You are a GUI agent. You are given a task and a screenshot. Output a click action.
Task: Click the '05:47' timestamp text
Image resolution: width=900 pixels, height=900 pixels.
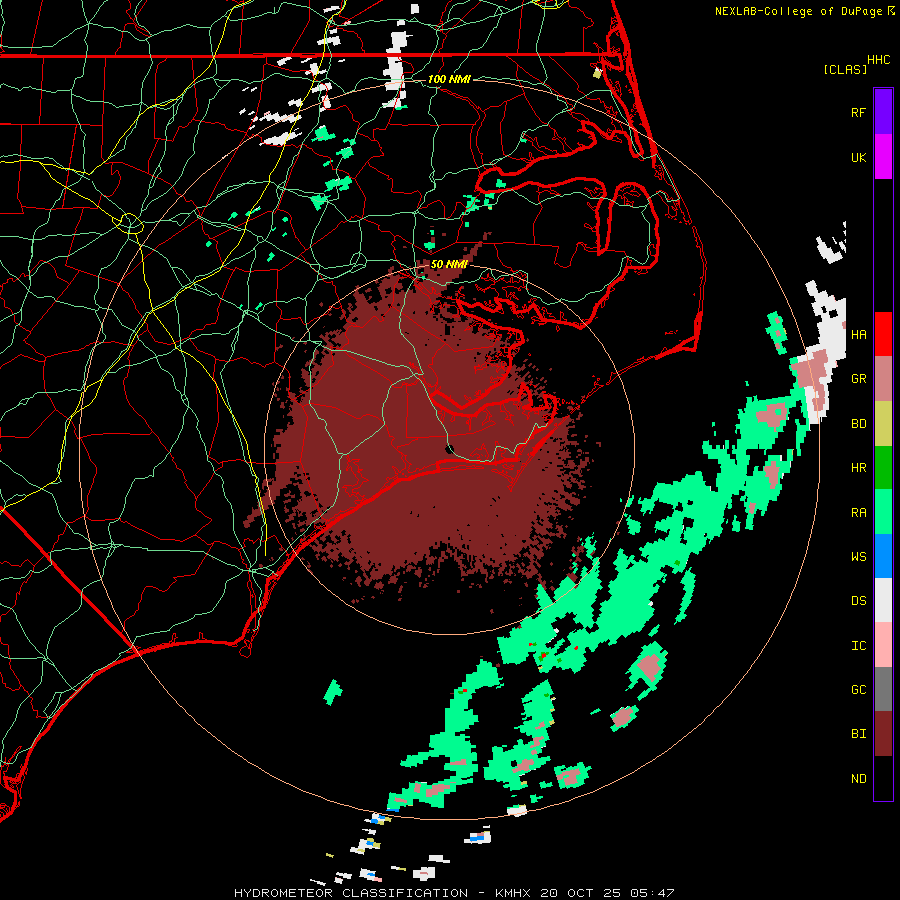click(x=654, y=893)
